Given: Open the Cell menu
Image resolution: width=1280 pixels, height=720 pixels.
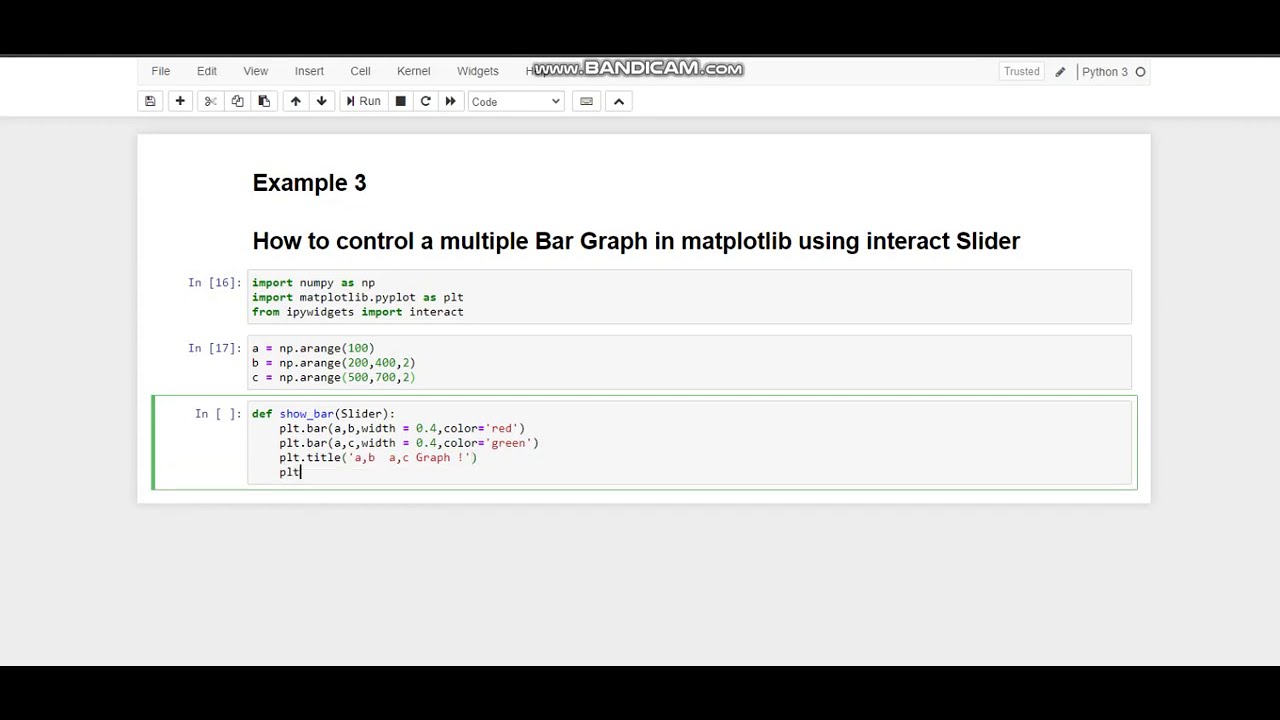Looking at the screenshot, I should click(x=360, y=71).
